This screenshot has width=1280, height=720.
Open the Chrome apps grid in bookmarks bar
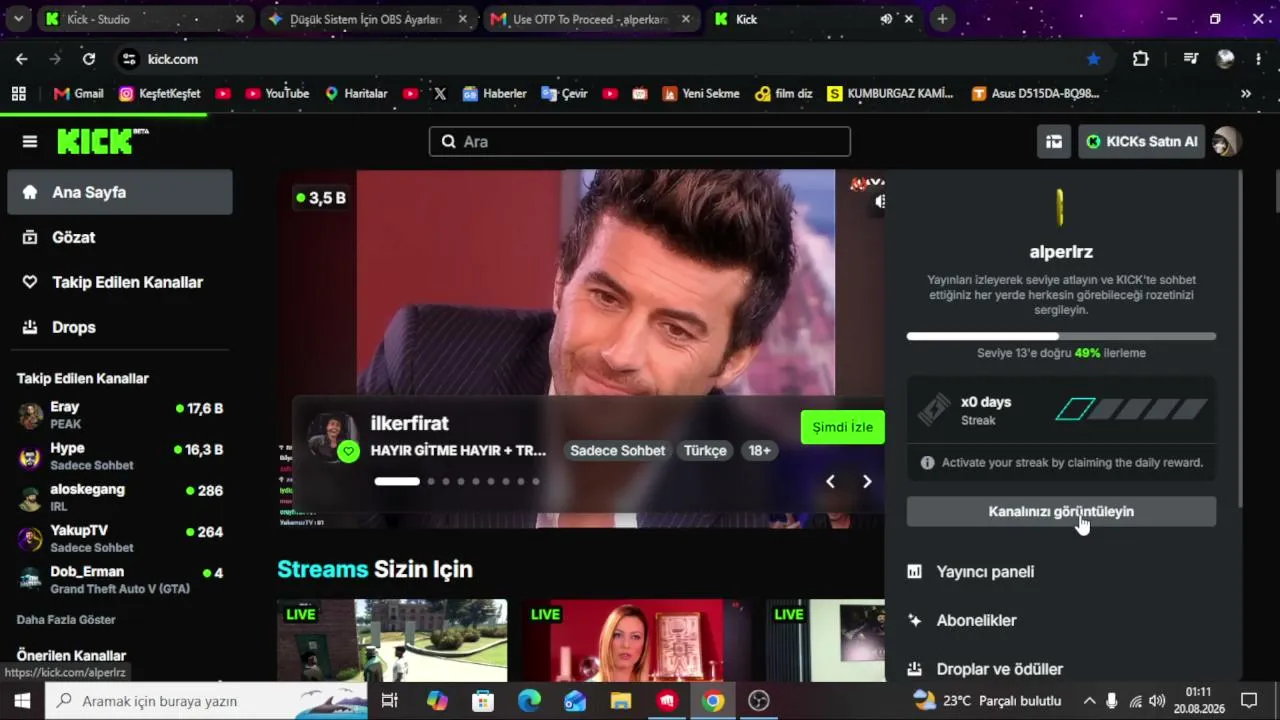(18, 93)
